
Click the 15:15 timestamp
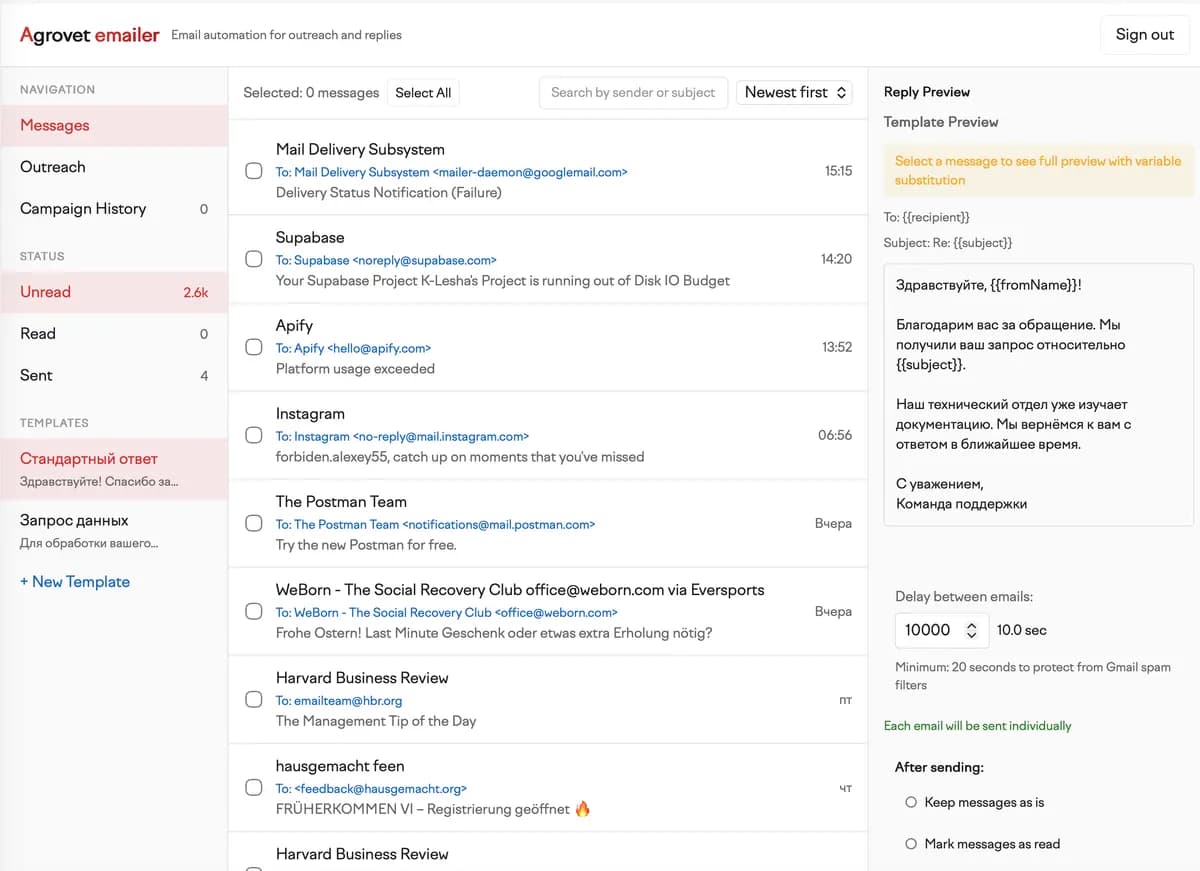(x=838, y=171)
